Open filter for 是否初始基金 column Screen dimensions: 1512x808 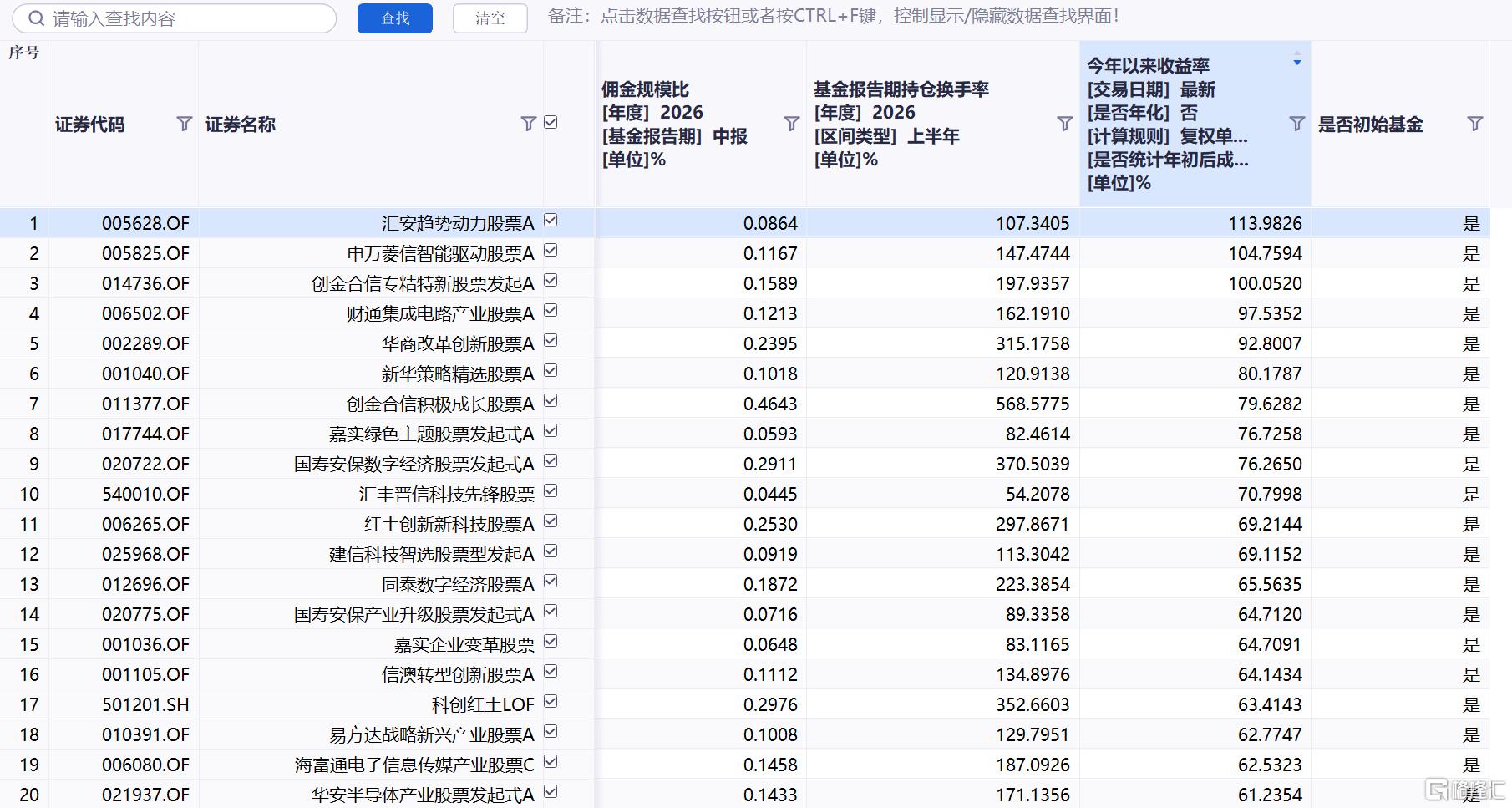1475,124
